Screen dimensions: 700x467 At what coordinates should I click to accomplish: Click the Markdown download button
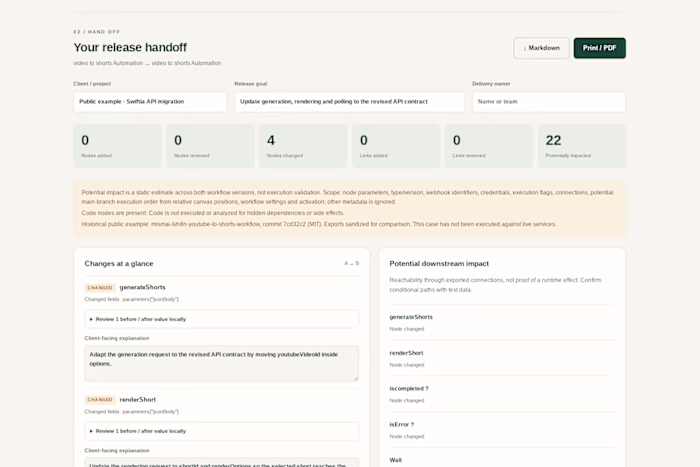(x=541, y=48)
